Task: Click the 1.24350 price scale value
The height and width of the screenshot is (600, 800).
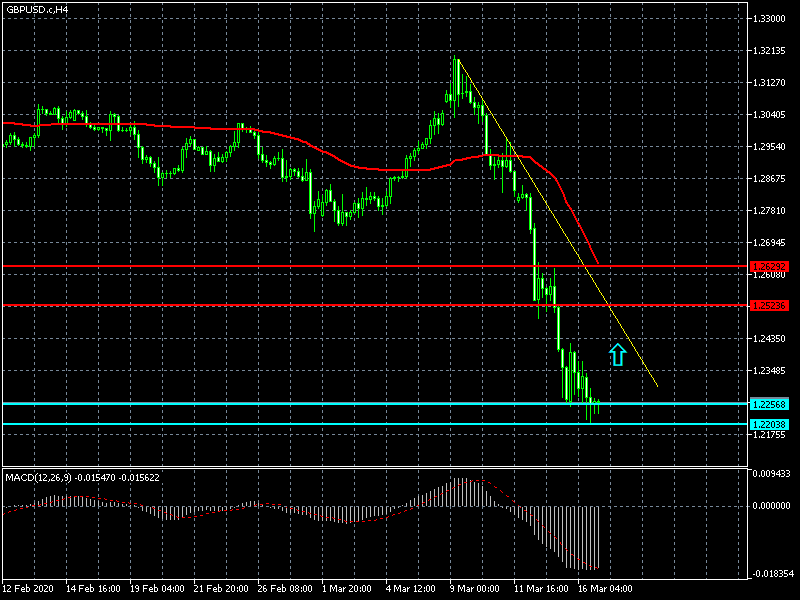Action: tap(774, 340)
